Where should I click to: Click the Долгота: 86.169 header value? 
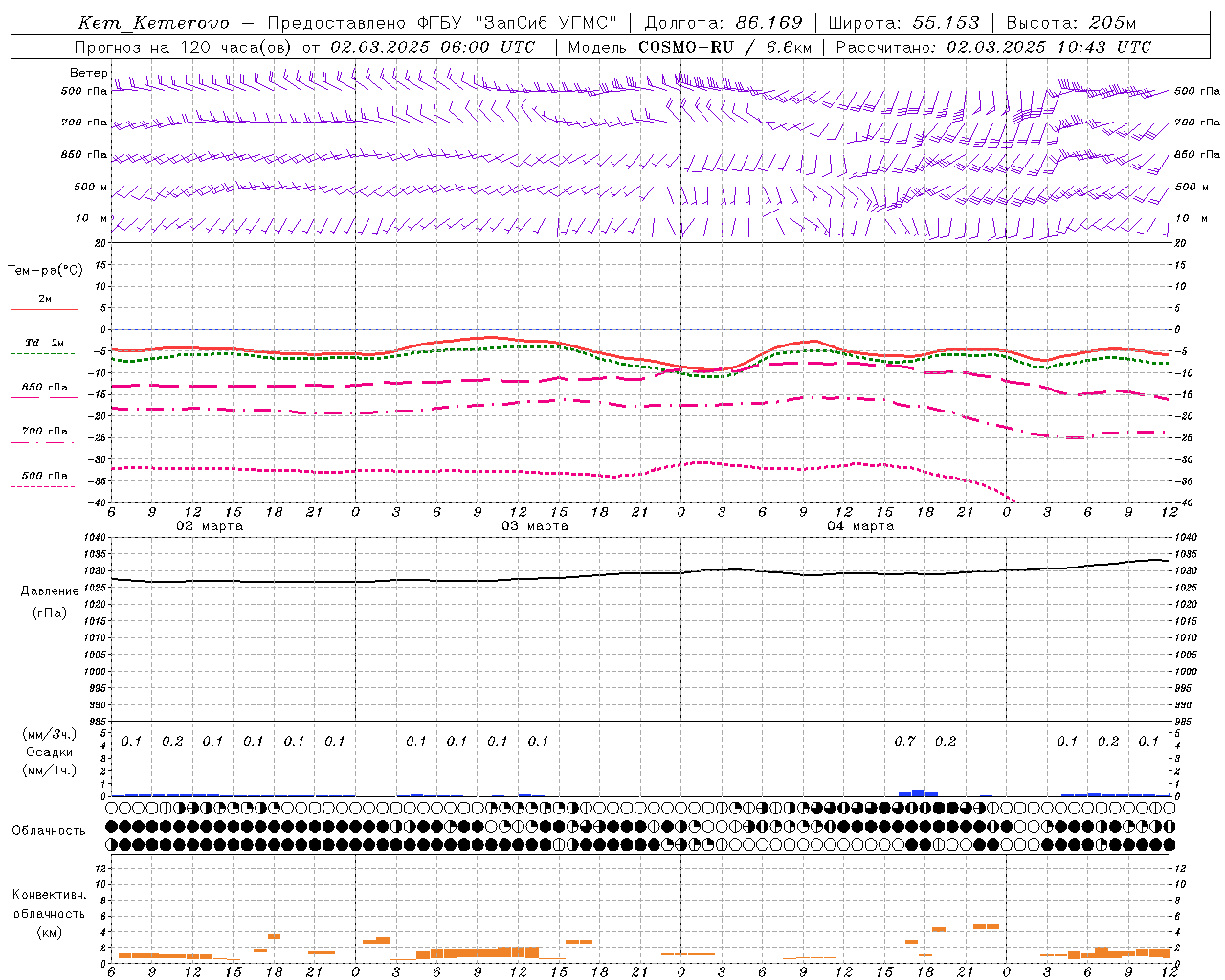tap(723, 23)
